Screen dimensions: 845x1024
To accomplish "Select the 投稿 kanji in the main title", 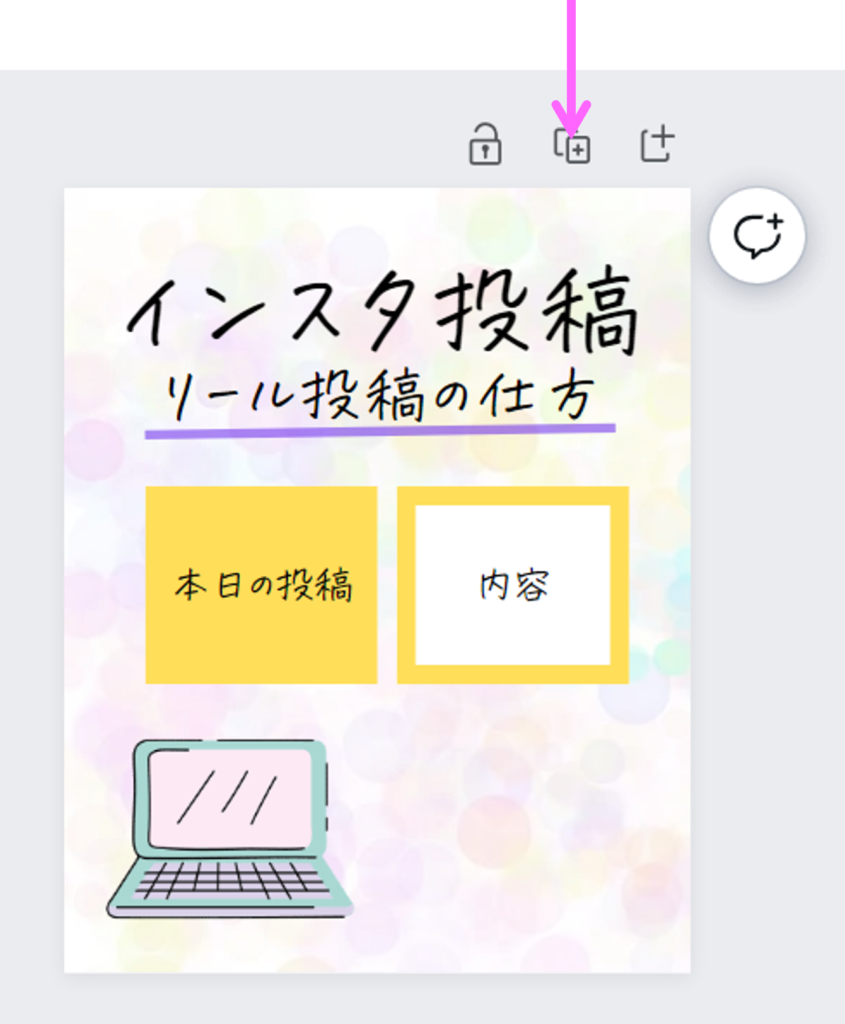I will (x=537, y=312).
